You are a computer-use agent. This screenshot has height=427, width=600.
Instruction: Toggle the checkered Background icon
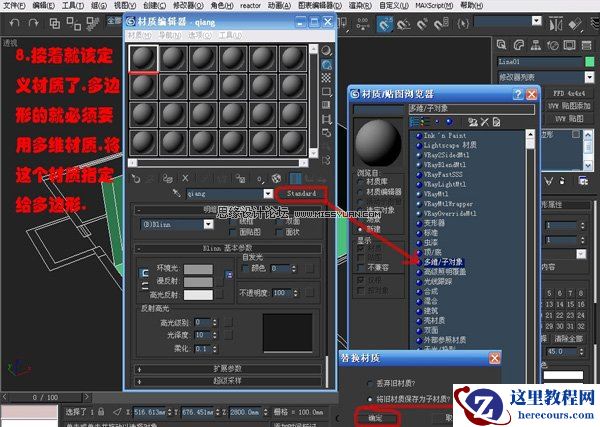pos(326,78)
